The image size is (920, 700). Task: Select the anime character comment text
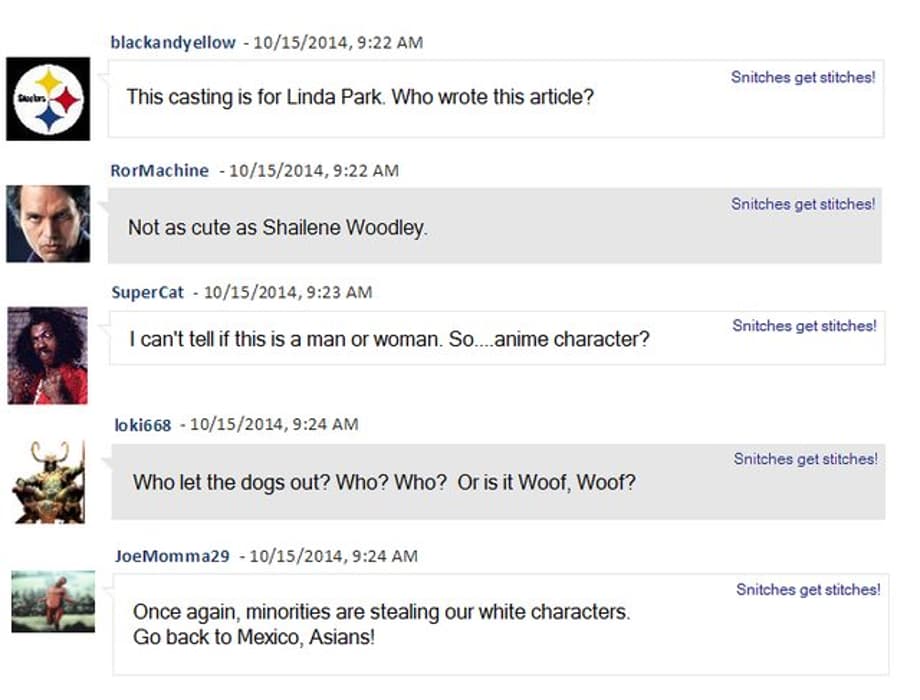pyautogui.click(x=389, y=339)
